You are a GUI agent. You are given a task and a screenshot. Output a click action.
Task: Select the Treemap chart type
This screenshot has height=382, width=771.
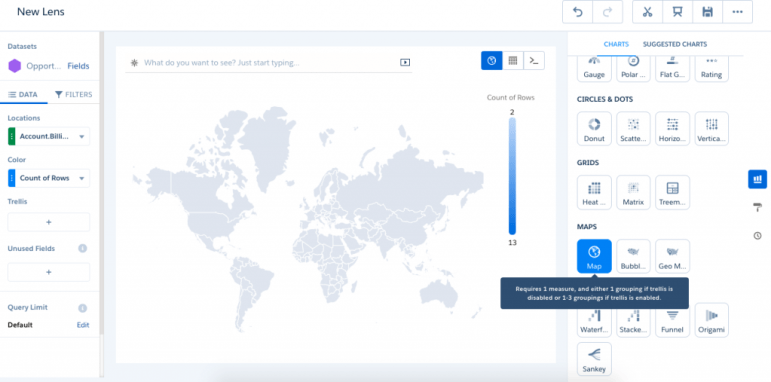pos(672,192)
